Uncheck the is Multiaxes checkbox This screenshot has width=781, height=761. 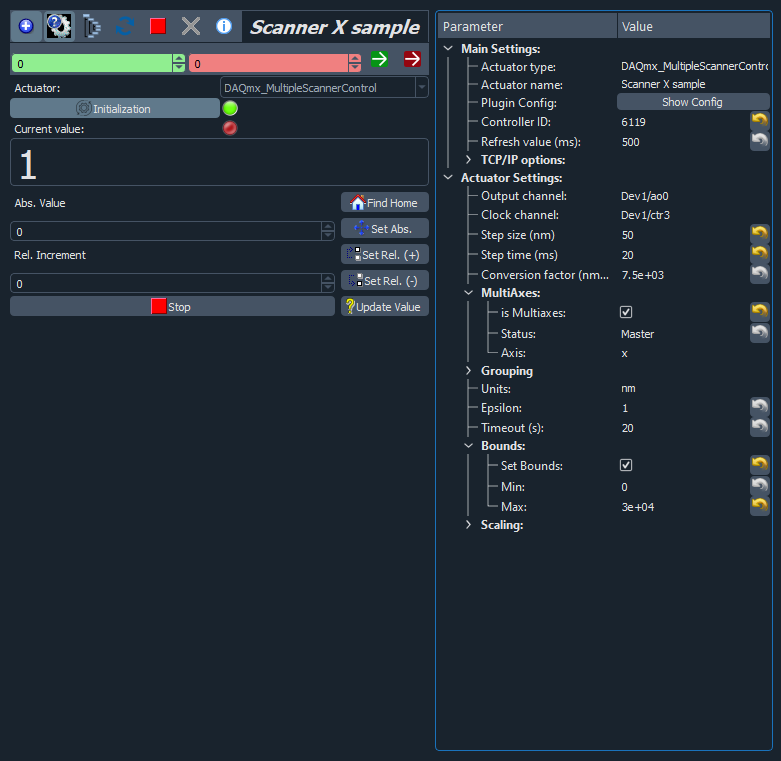click(626, 312)
